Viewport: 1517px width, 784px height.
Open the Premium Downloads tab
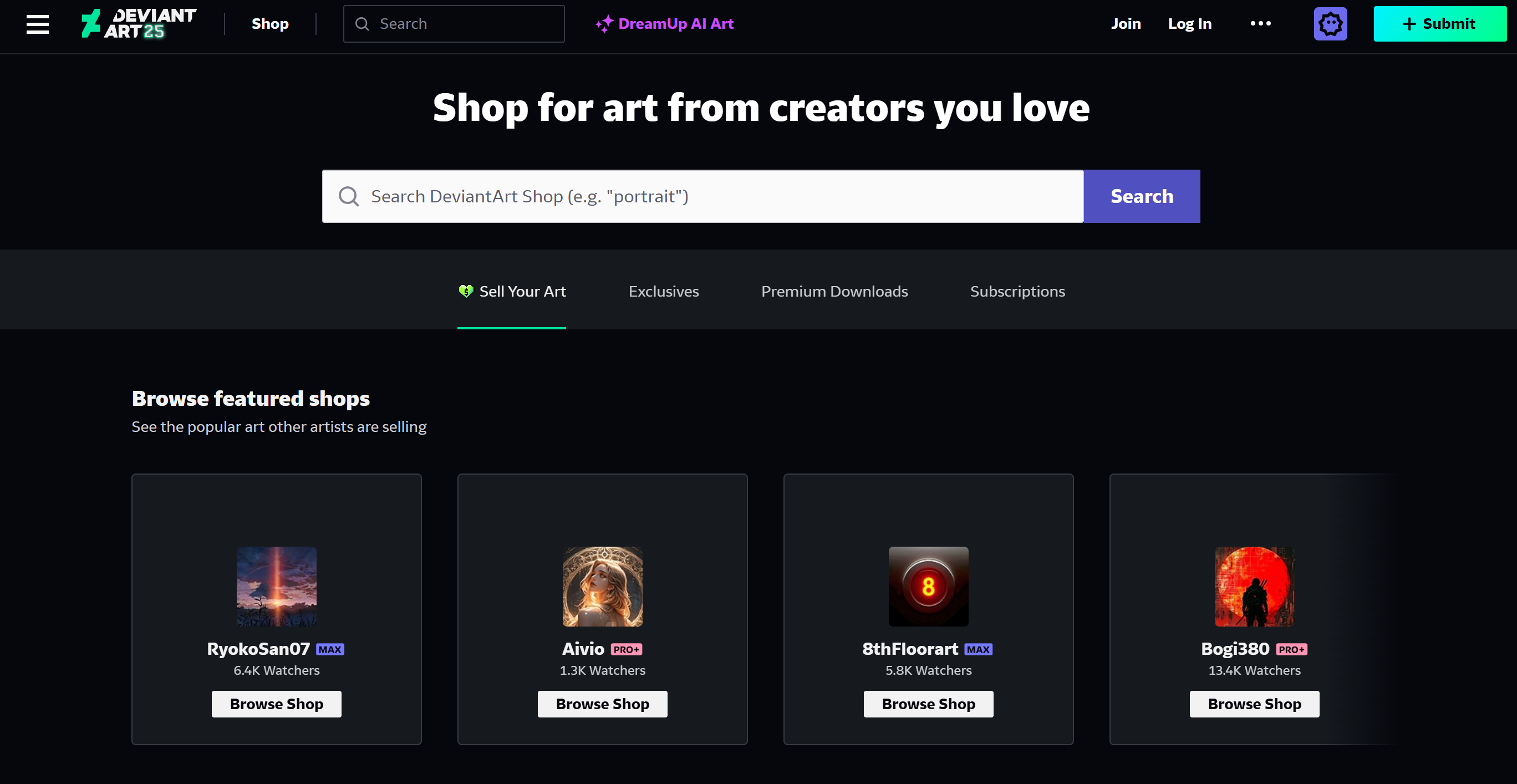[x=834, y=291]
